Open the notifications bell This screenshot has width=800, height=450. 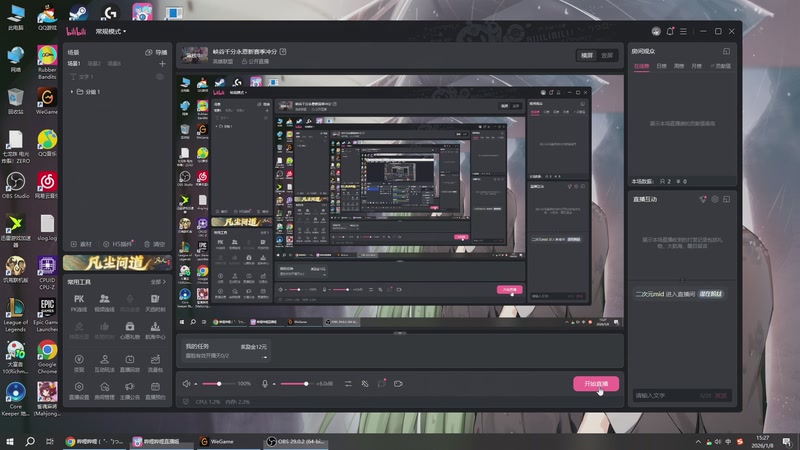tap(670, 31)
